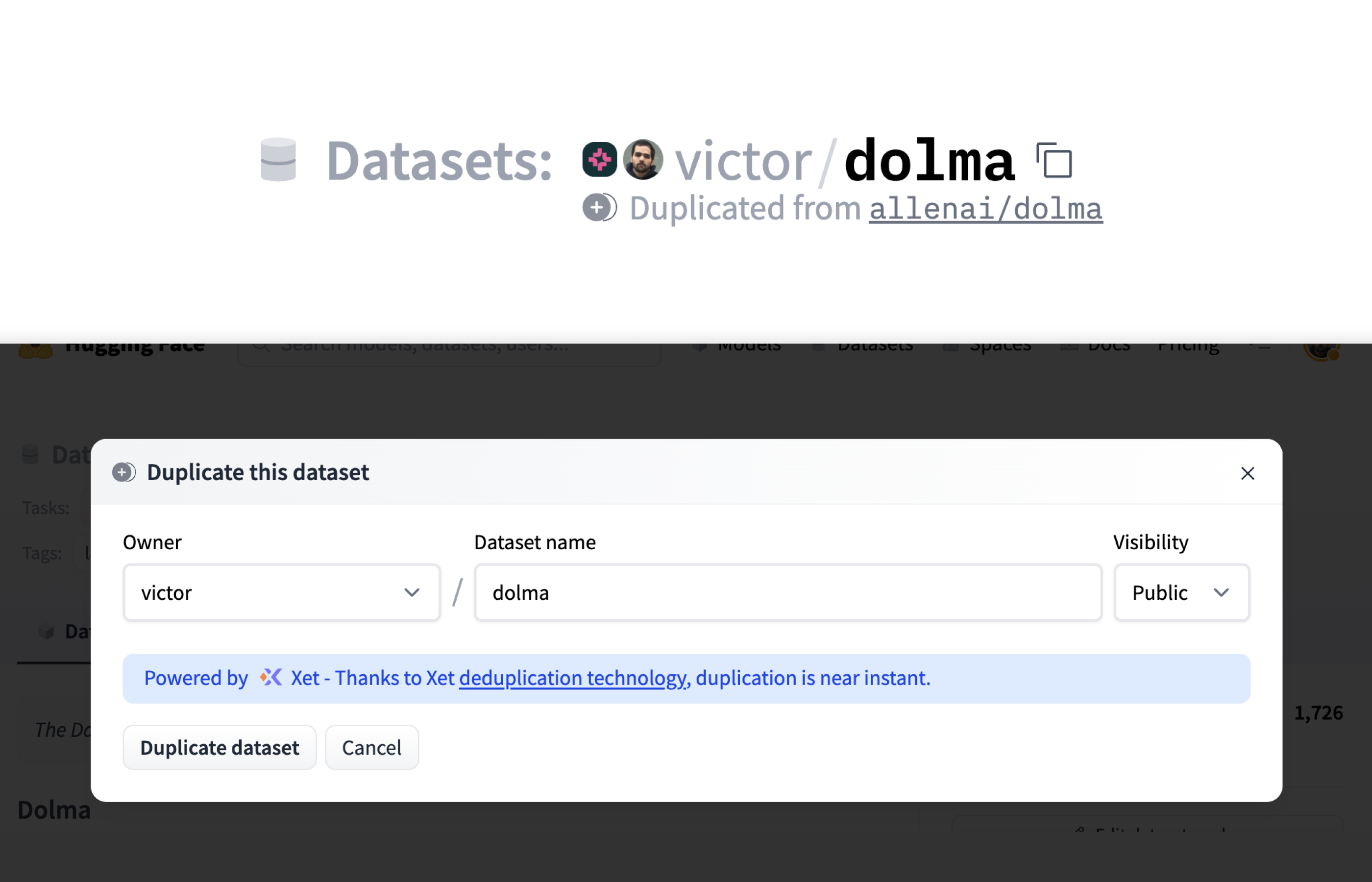
Task: Click the Xet logo in the info banner
Action: 271,678
